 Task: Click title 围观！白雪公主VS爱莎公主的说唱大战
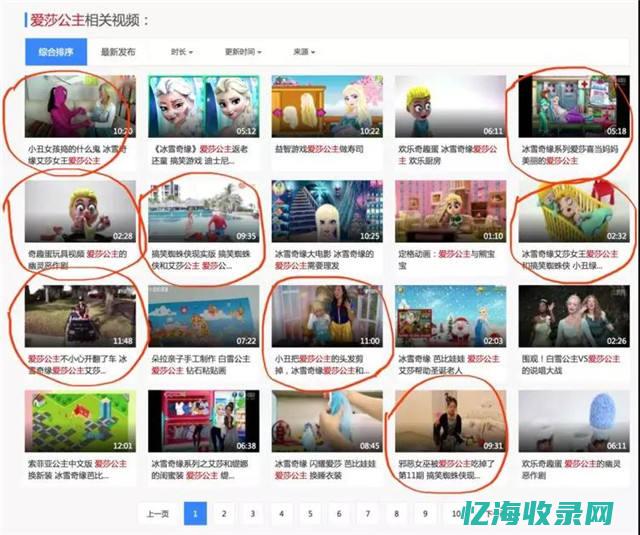571,364
